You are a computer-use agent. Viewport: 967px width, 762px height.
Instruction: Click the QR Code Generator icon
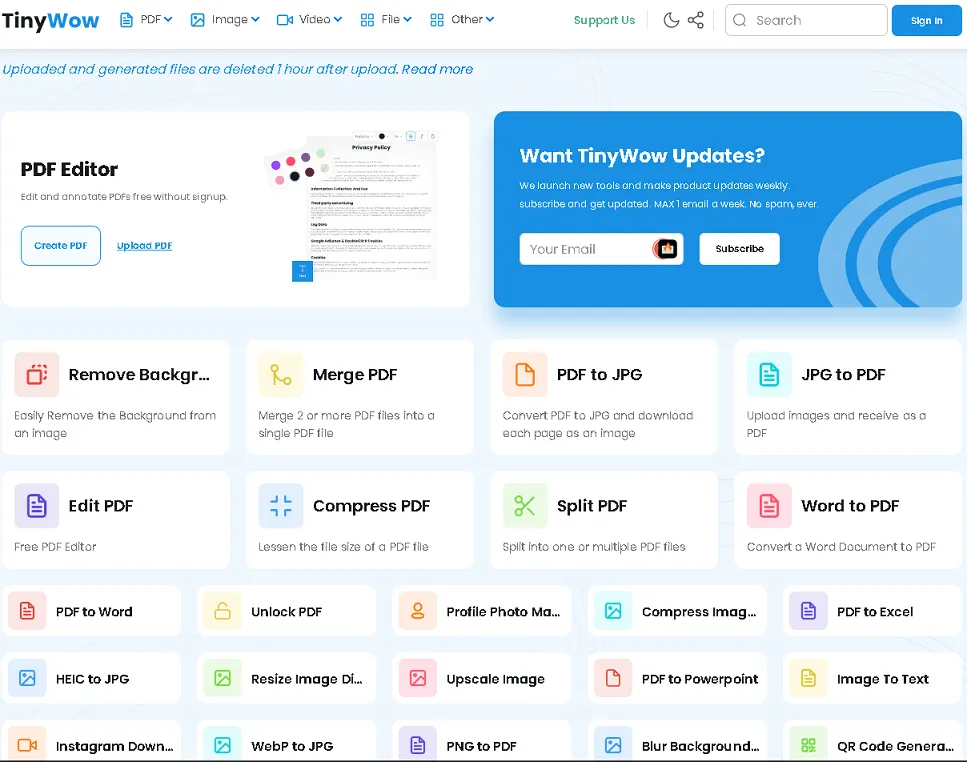coord(808,745)
